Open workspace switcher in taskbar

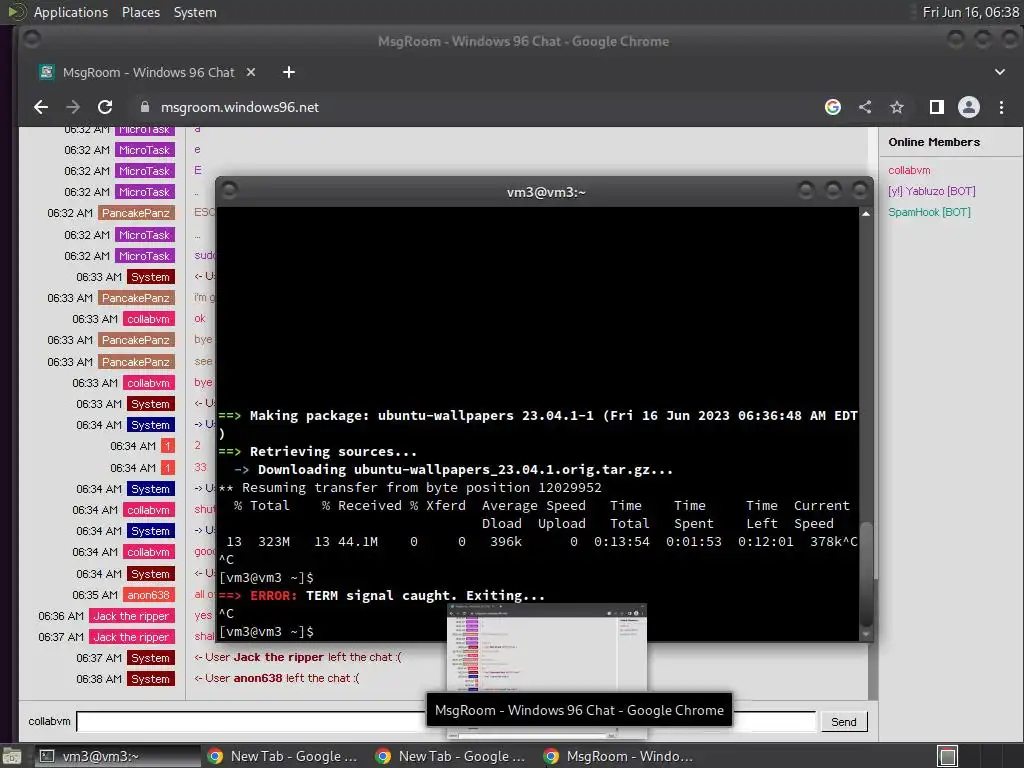[x=947, y=756]
